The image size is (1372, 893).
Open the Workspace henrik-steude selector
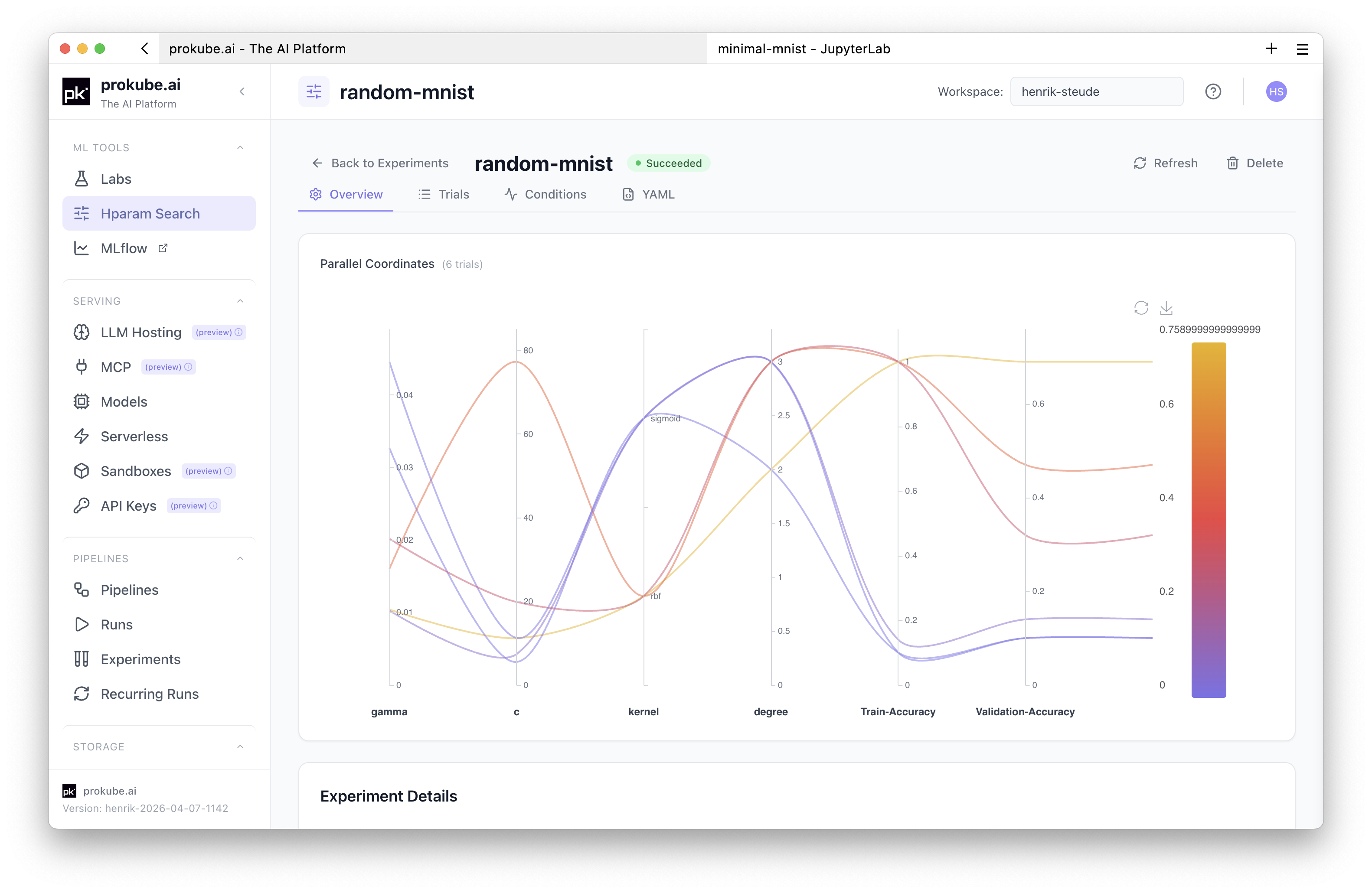click(1097, 91)
